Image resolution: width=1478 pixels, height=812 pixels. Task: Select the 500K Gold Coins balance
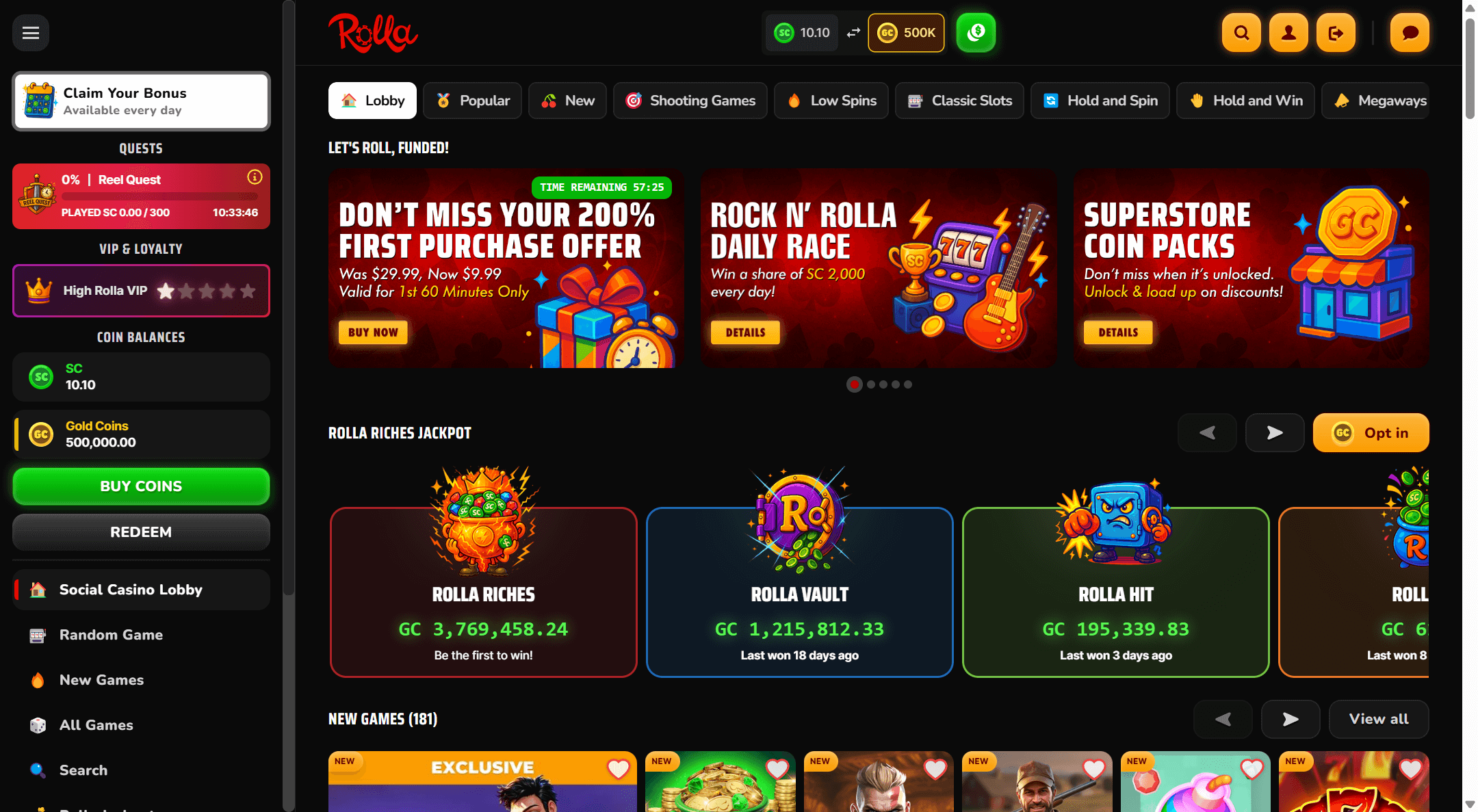906,33
